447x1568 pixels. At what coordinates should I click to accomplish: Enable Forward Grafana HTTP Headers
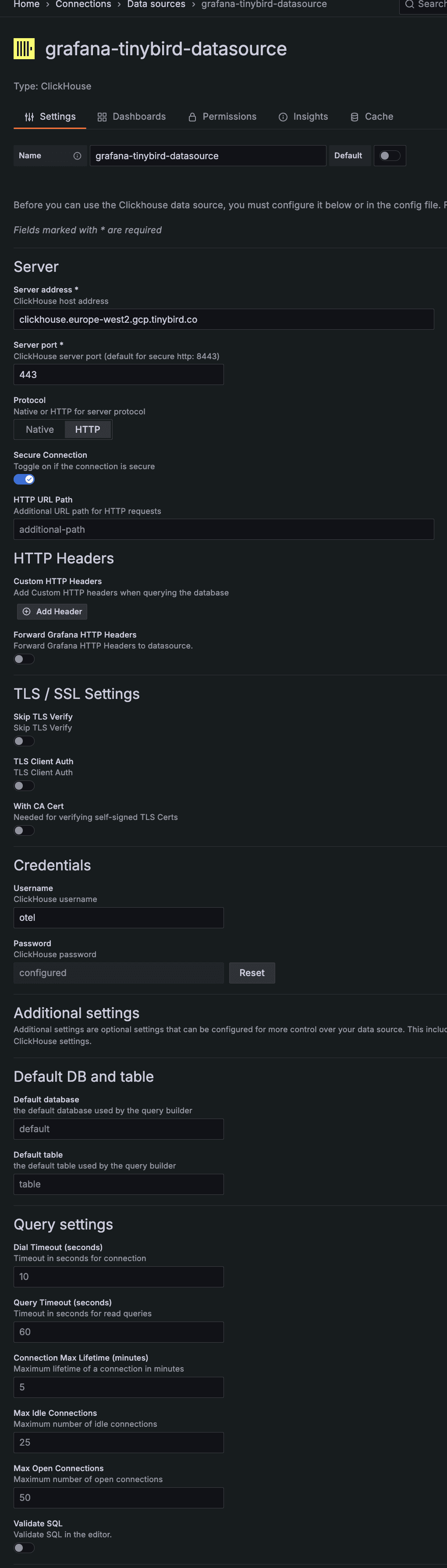coord(24,659)
